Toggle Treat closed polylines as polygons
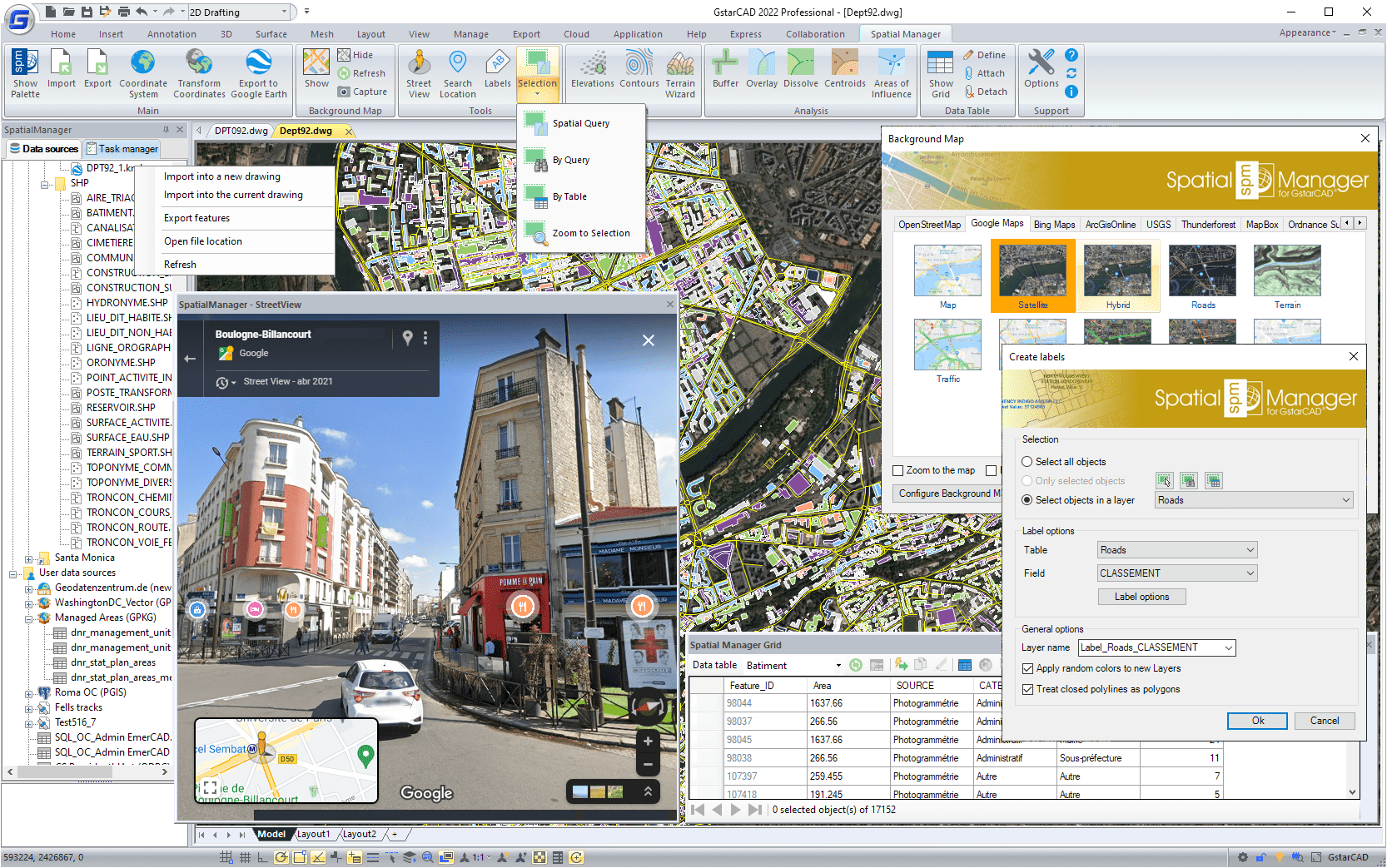Viewport: 1387px width, 868px height. coord(1028,689)
